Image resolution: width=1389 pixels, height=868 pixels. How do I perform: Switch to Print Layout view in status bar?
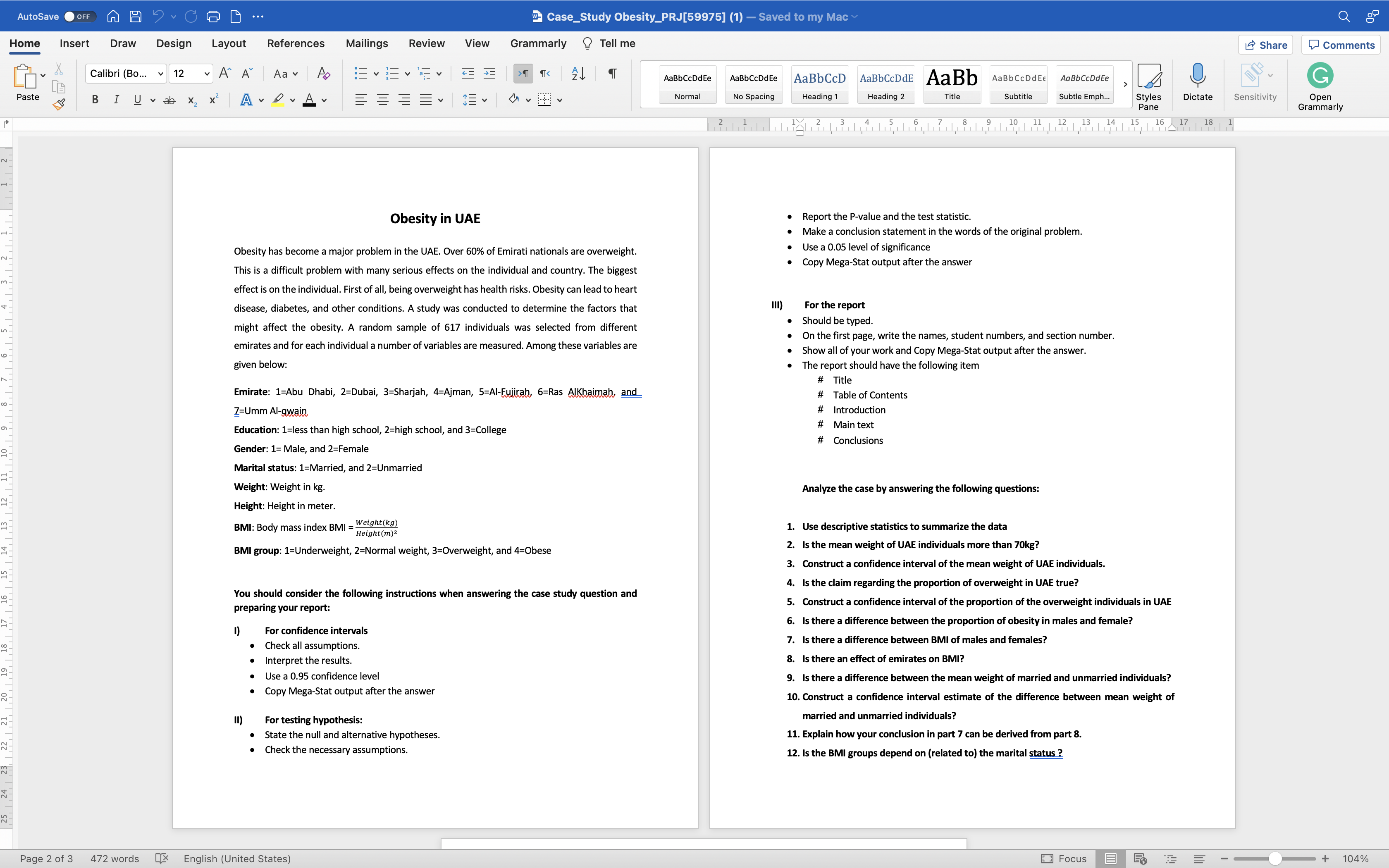(x=1111, y=858)
